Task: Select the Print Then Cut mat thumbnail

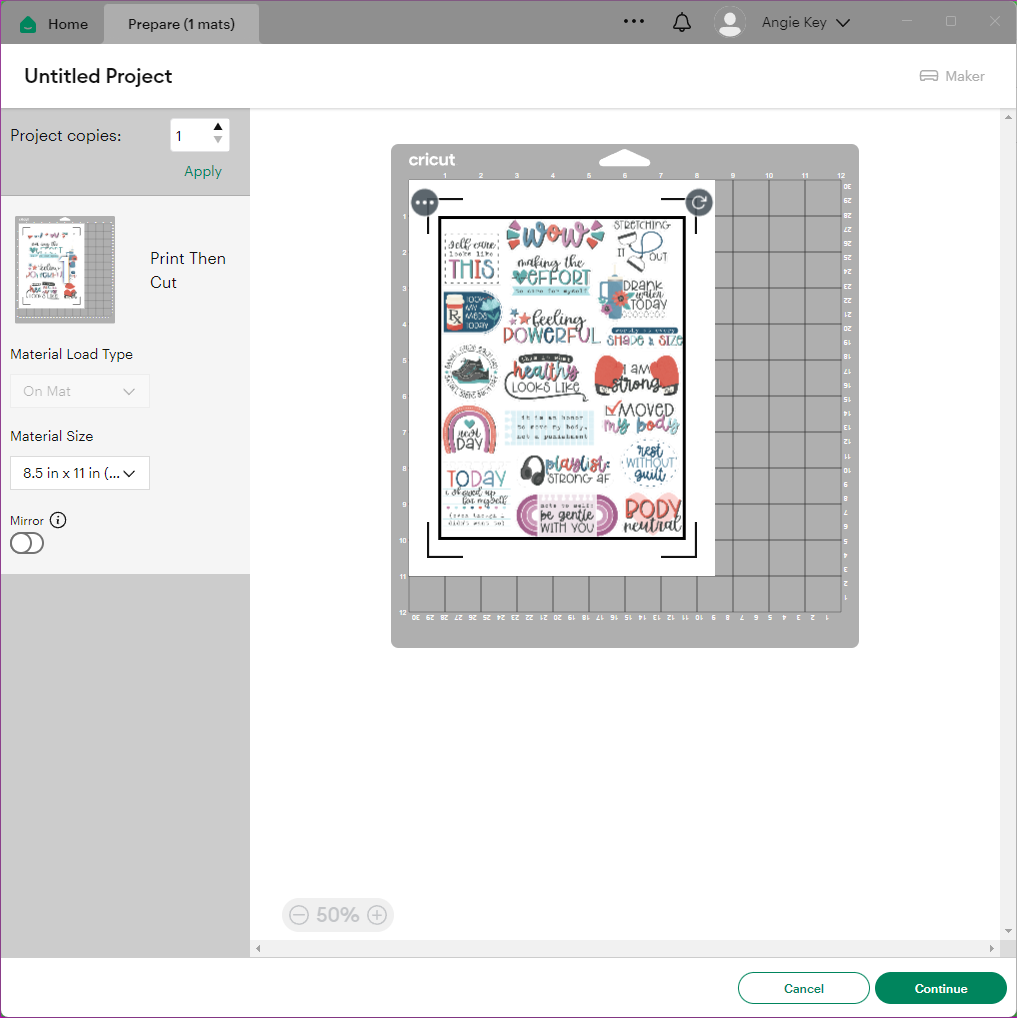Action: click(65, 270)
